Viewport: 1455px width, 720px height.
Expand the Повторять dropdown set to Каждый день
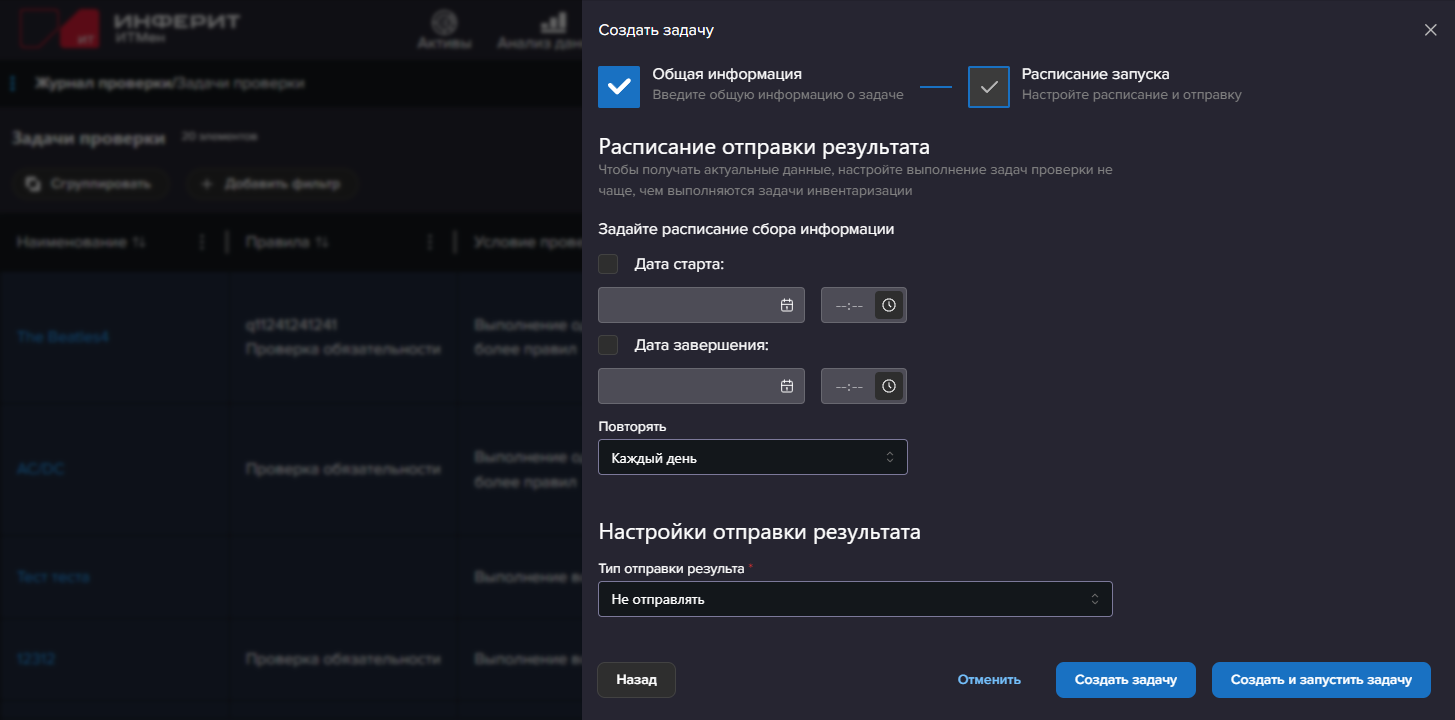(x=752, y=457)
